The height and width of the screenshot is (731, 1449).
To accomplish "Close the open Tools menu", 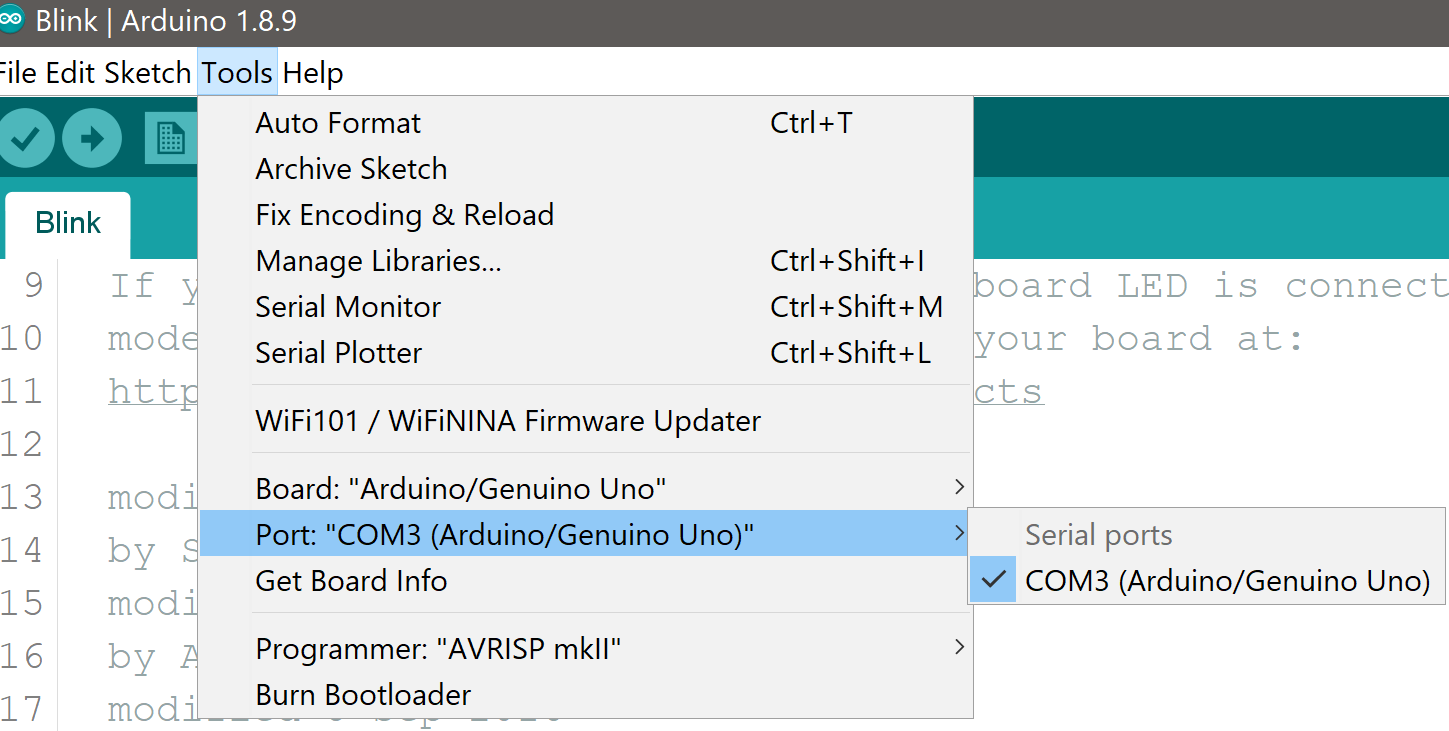I will coord(237,73).
